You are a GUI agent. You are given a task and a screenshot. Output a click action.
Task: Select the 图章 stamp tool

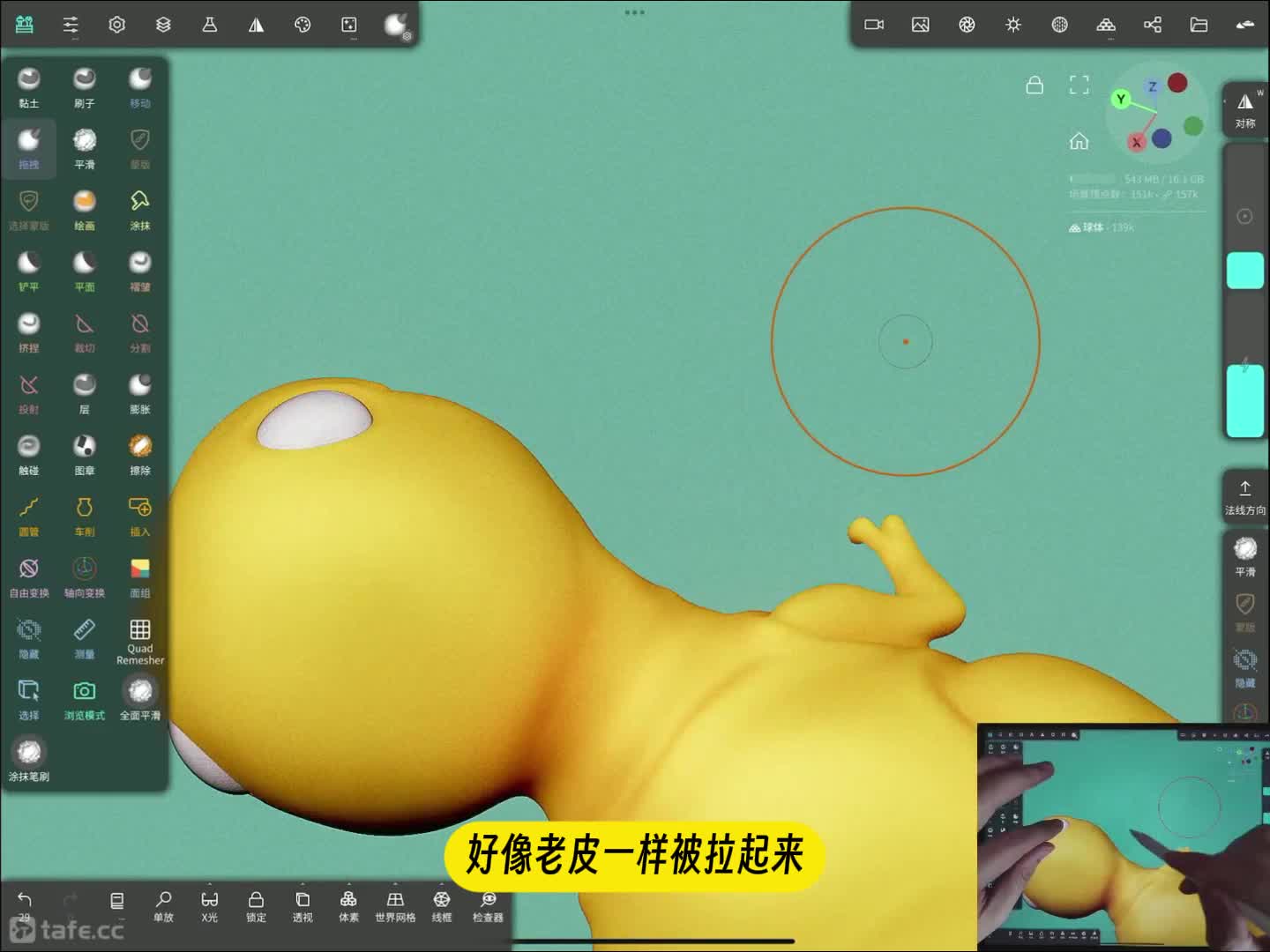(x=85, y=454)
